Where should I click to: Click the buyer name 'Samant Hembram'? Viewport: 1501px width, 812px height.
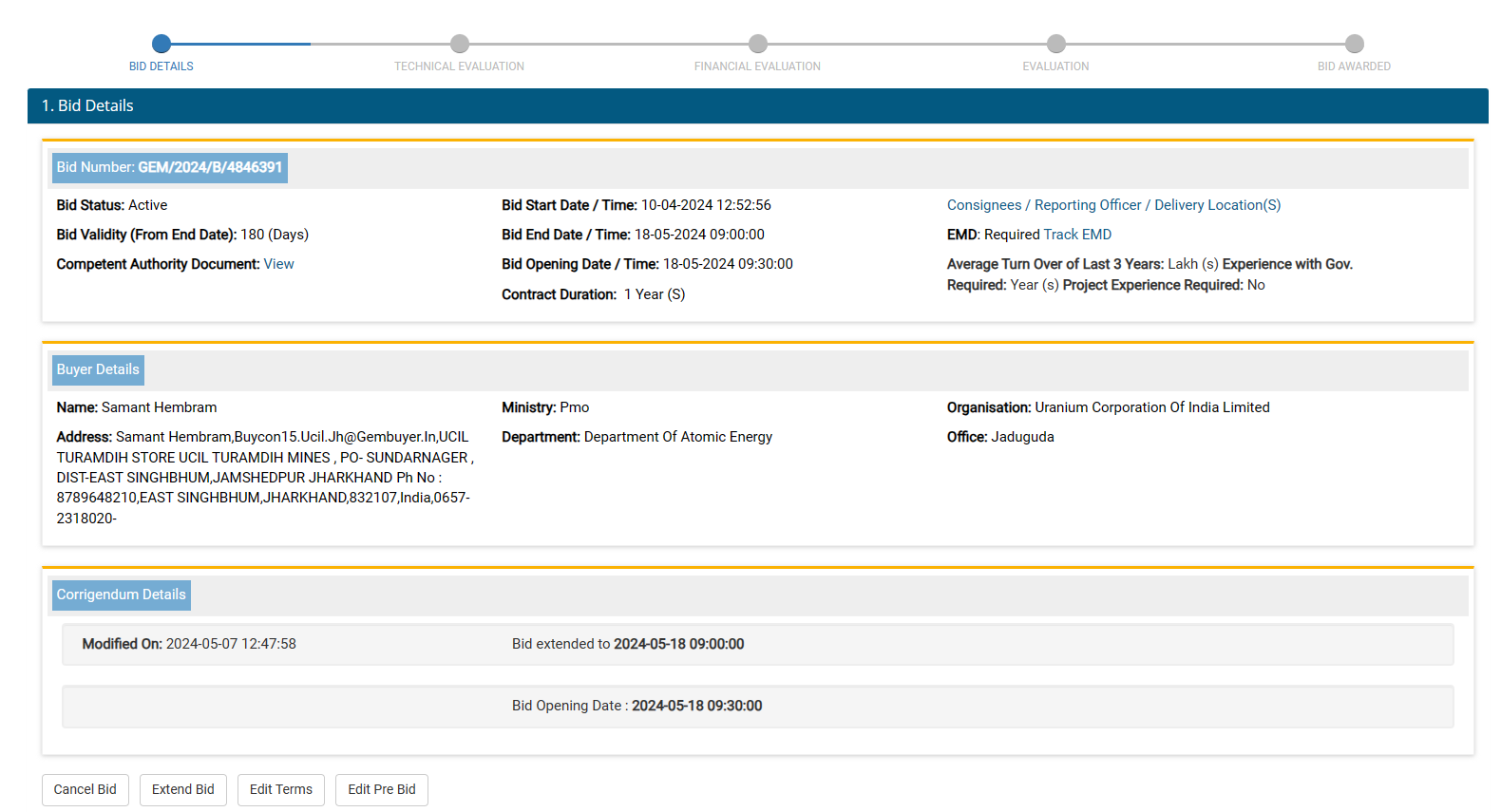point(160,407)
